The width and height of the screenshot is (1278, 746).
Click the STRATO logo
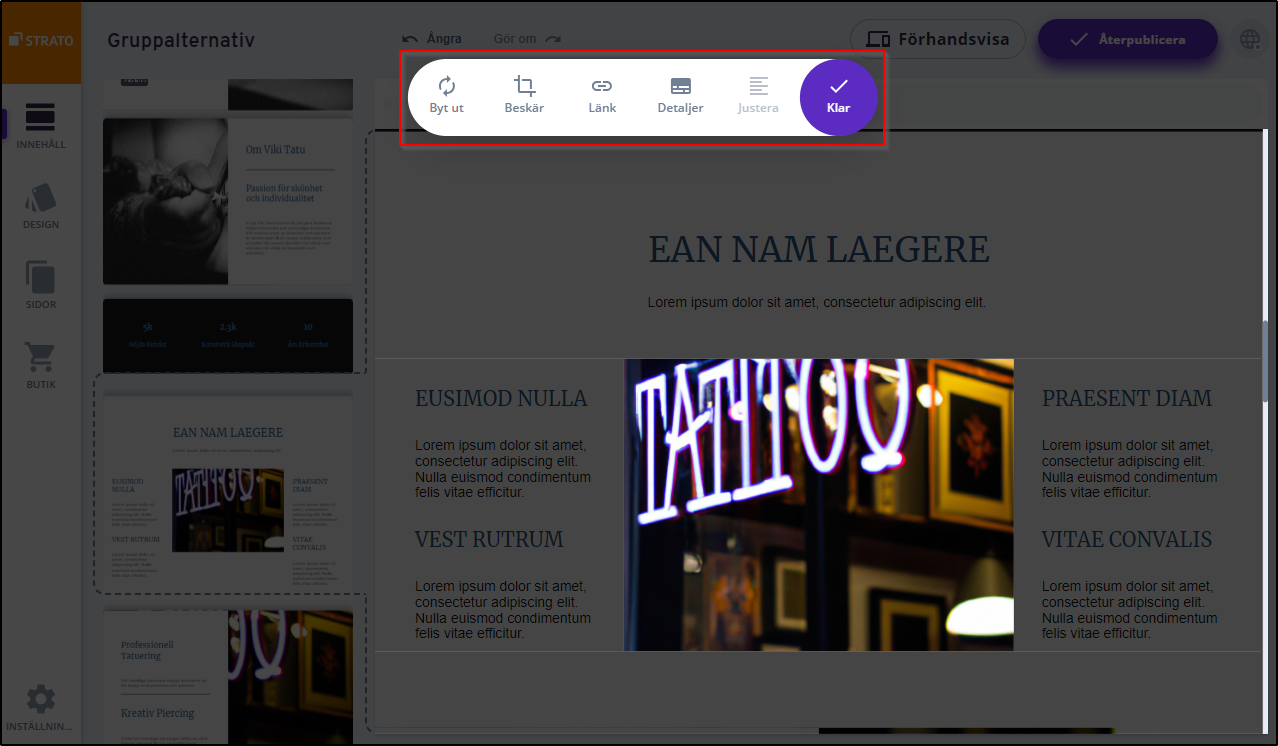[x=40, y=41]
